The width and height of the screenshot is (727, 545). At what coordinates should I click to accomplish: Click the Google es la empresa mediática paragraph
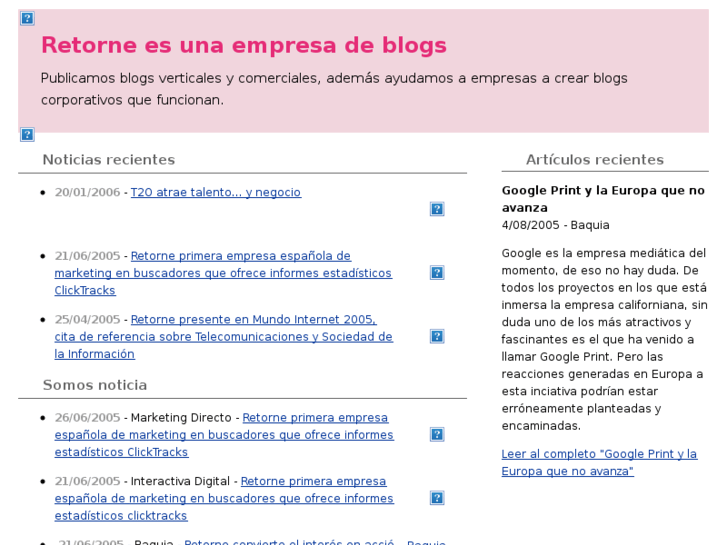pos(605,340)
